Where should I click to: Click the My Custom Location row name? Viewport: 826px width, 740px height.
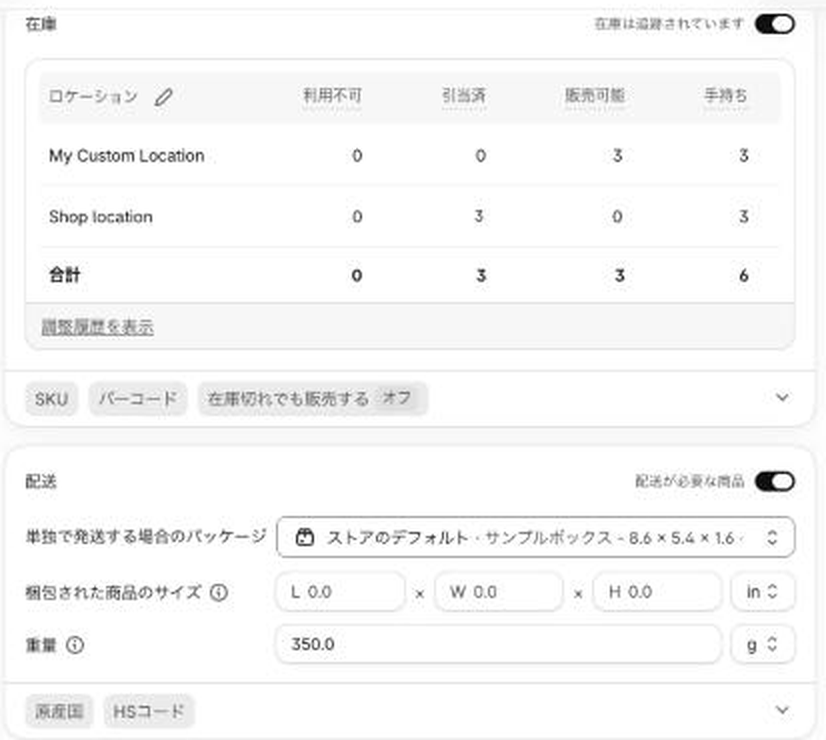click(x=126, y=156)
